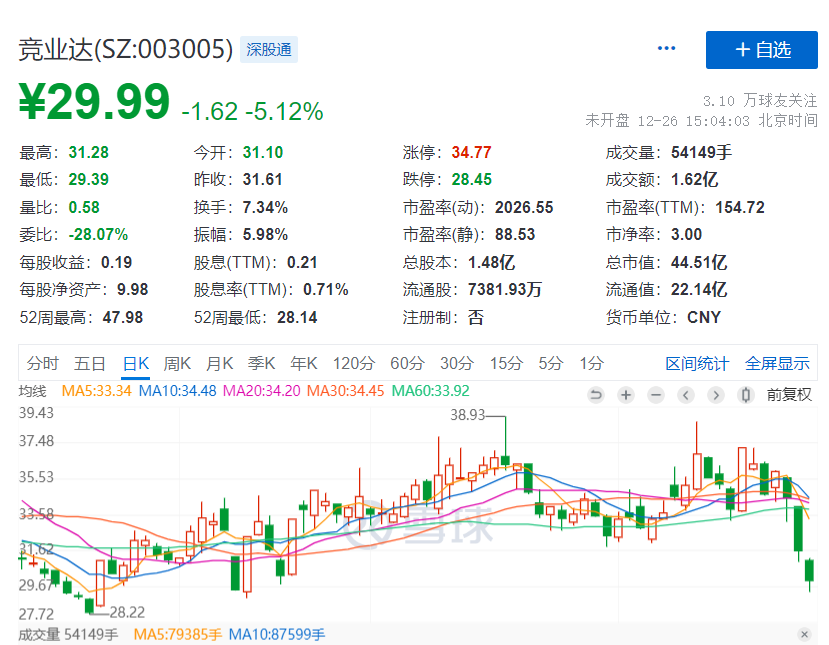Open the 前复权 adjustment dropdown
The width and height of the screenshot is (829, 645).
point(789,395)
